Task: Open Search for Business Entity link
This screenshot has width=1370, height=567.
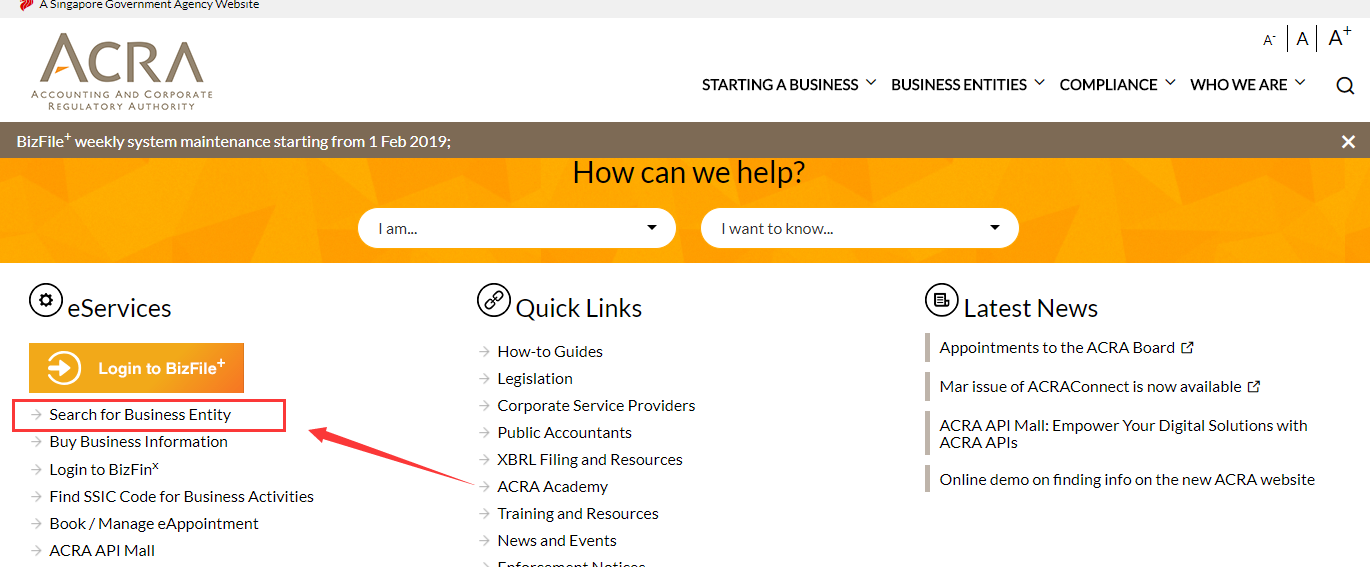Action: (140, 414)
